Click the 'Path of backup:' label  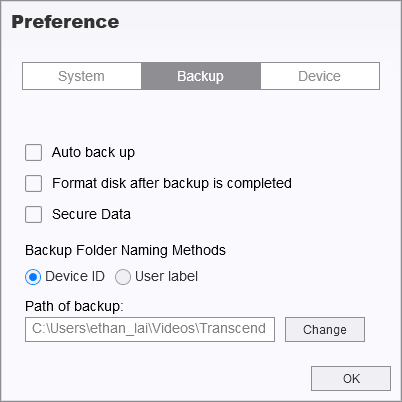(74, 306)
